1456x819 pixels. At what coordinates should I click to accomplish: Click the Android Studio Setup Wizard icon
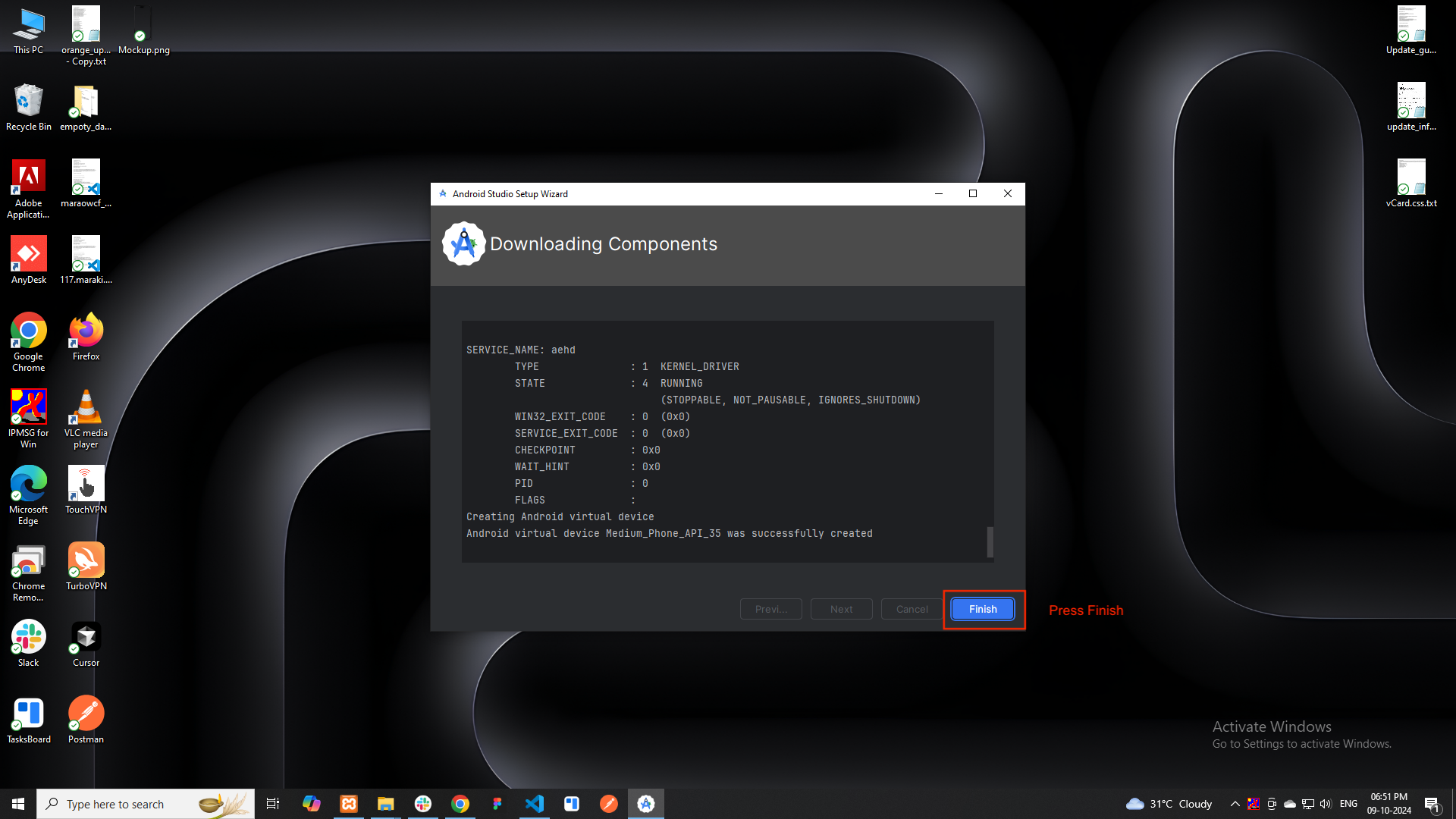click(443, 193)
